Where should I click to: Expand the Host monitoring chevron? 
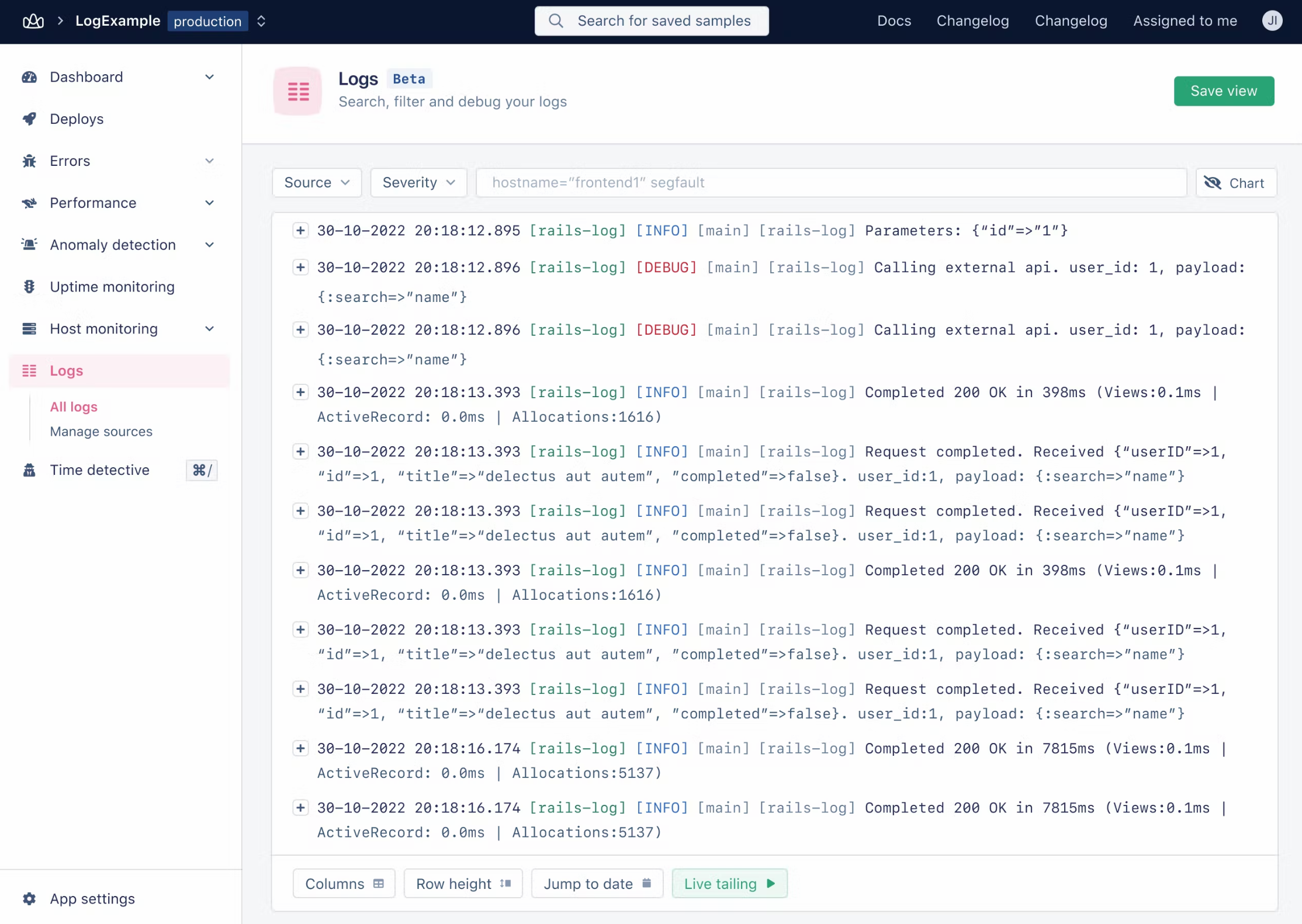pos(210,329)
